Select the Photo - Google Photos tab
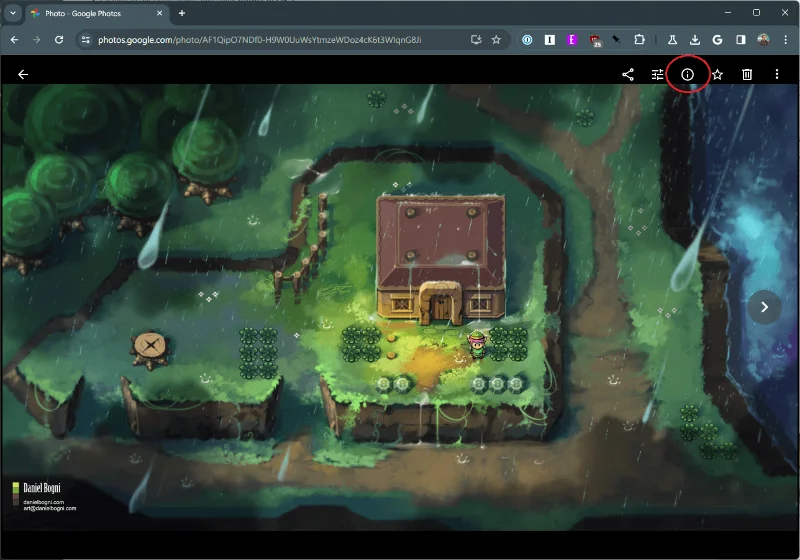800x560 pixels. (x=90, y=13)
